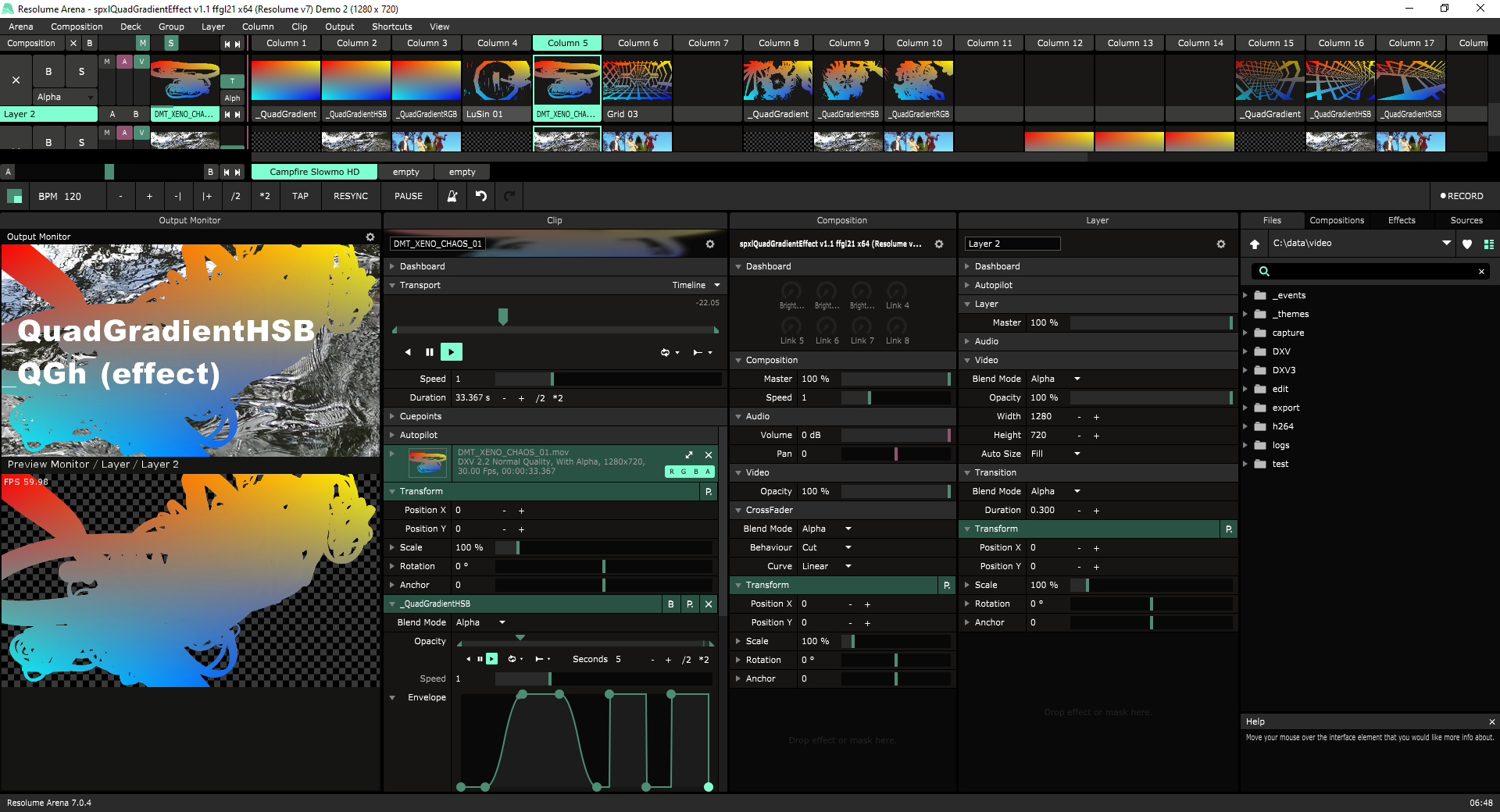Switch file browser to grid view
The image size is (1500, 812).
(x=1489, y=244)
